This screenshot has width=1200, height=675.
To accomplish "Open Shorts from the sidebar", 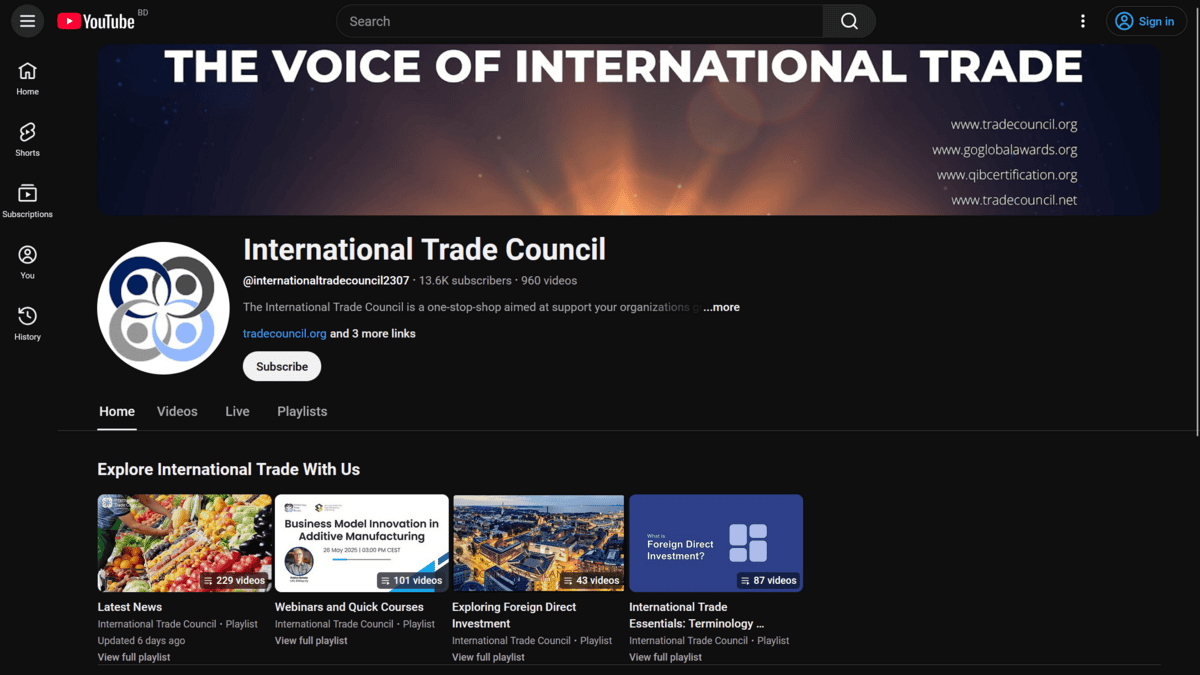I will (x=27, y=140).
